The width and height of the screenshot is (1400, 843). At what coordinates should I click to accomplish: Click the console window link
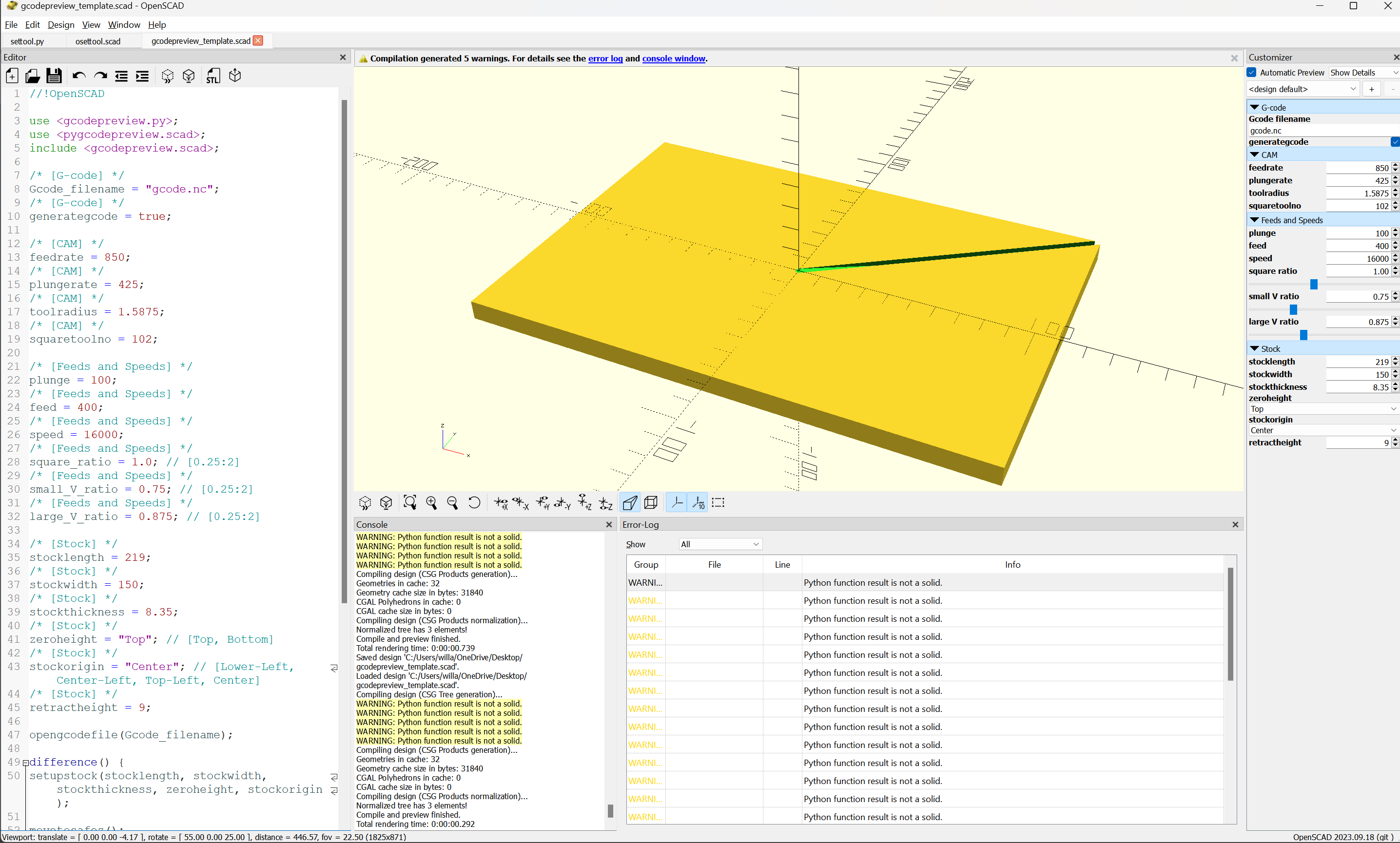click(x=673, y=58)
